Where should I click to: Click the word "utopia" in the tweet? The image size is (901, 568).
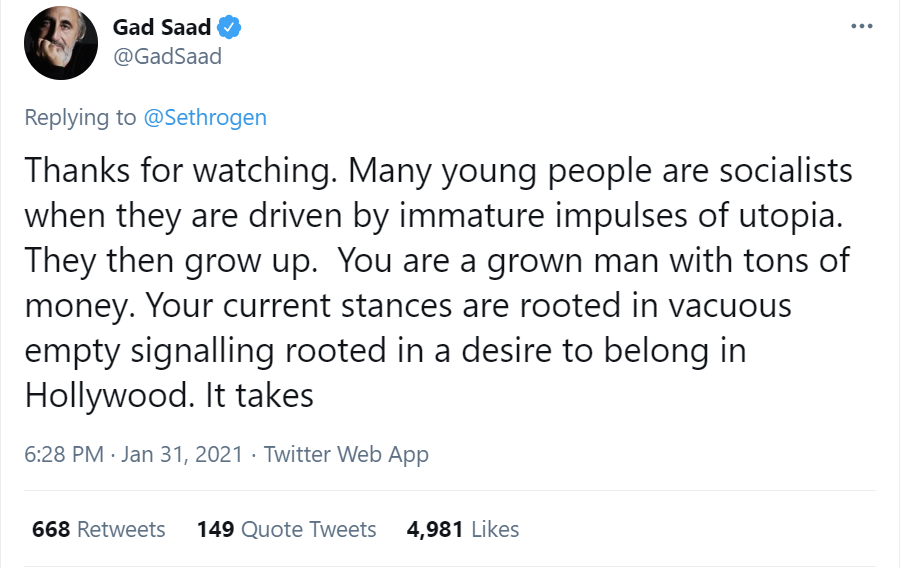[x=764, y=216]
